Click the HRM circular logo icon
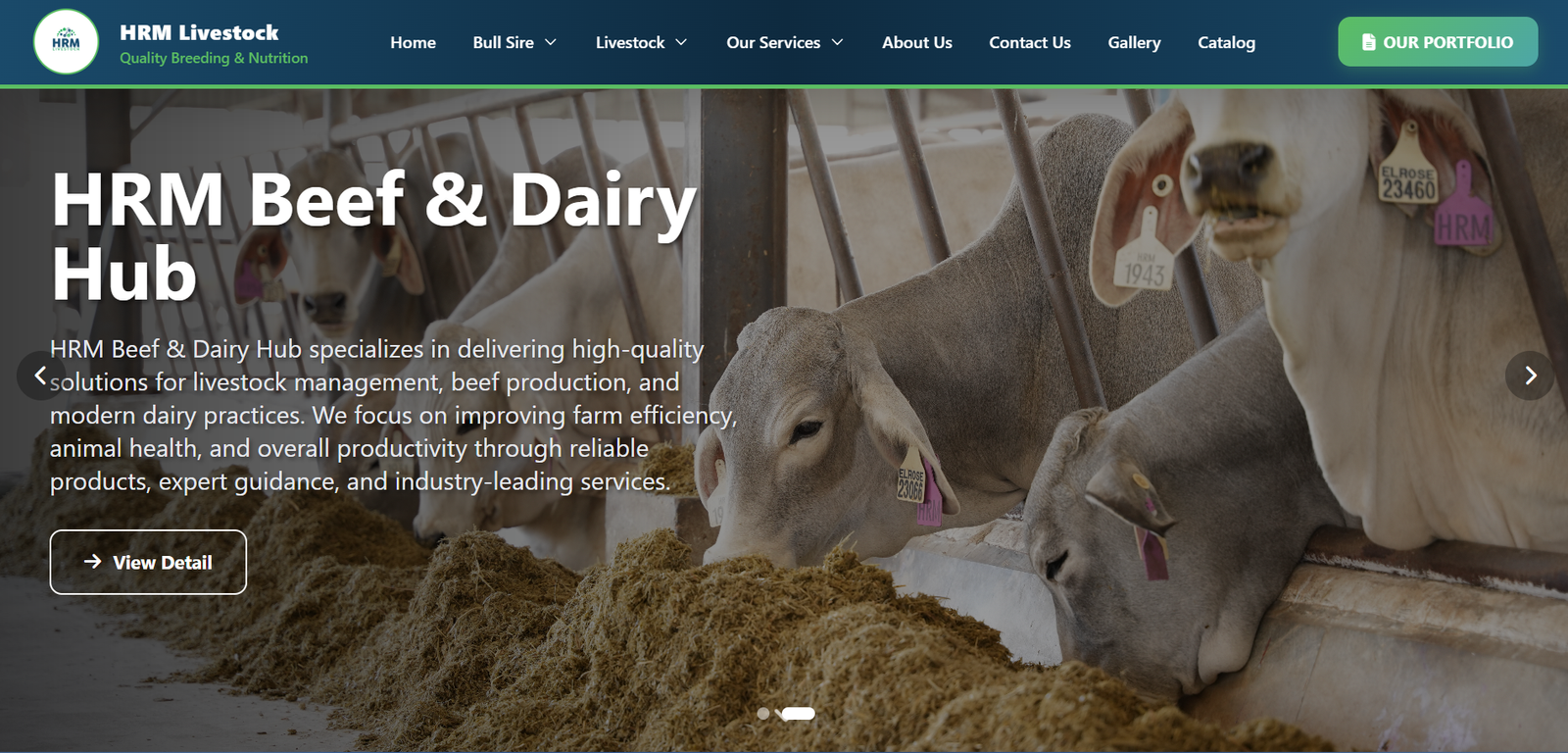The height and width of the screenshot is (753, 1568). tap(66, 42)
